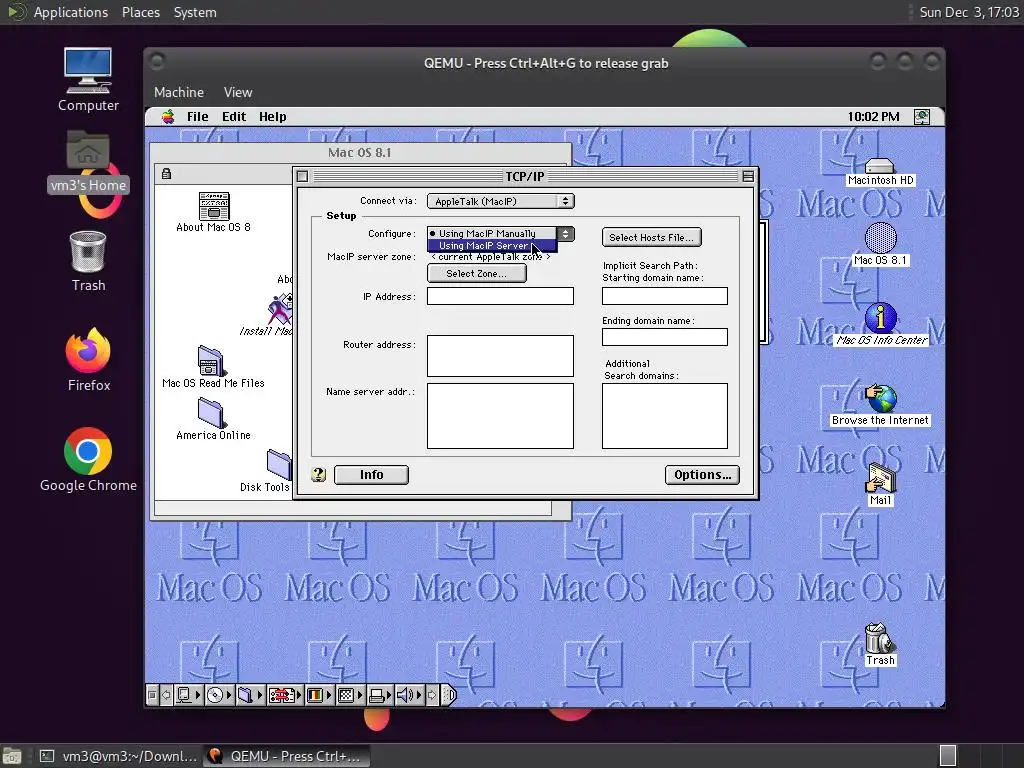Screen dimensions: 1024x768
Task: Select the Macintosh HD disk icon
Action: click(880, 172)
